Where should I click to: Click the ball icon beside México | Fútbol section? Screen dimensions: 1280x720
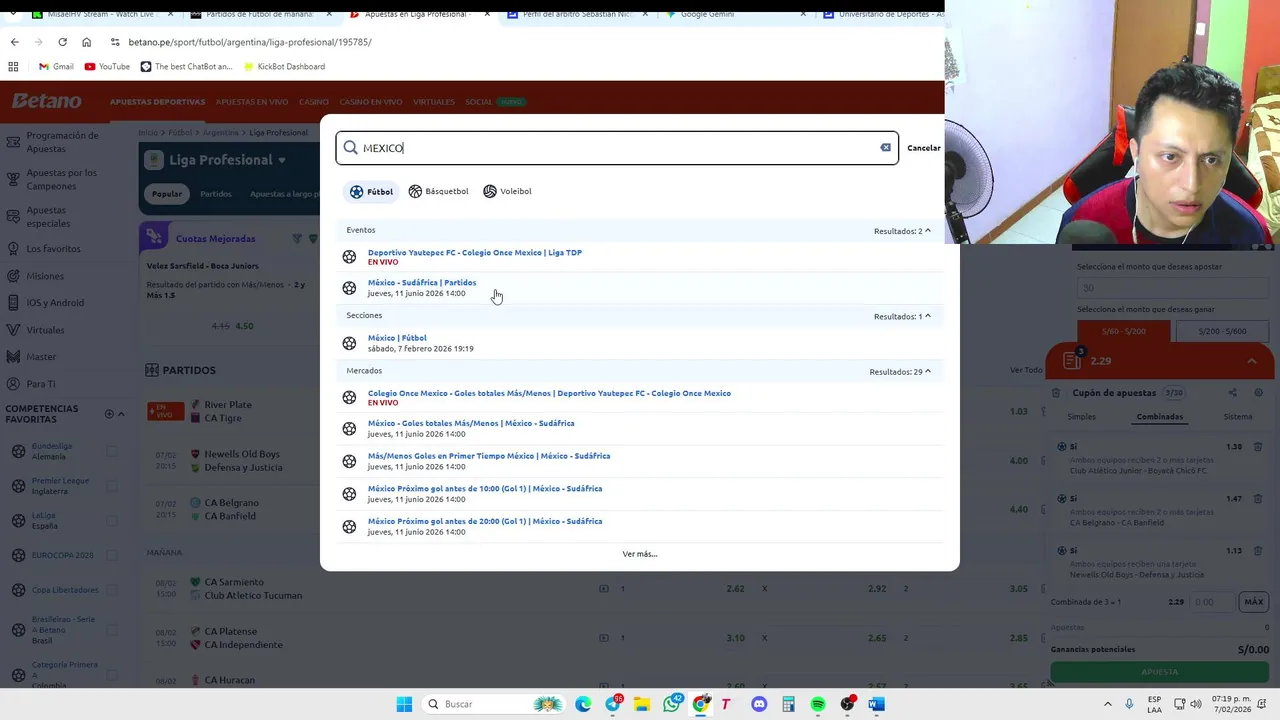click(x=349, y=343)
